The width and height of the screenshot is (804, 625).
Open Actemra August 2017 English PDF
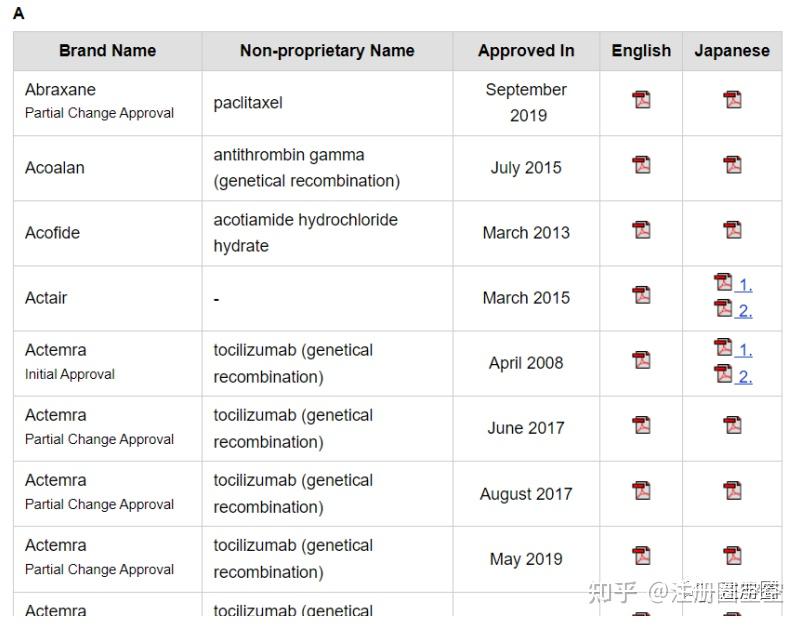pos(641,490)
